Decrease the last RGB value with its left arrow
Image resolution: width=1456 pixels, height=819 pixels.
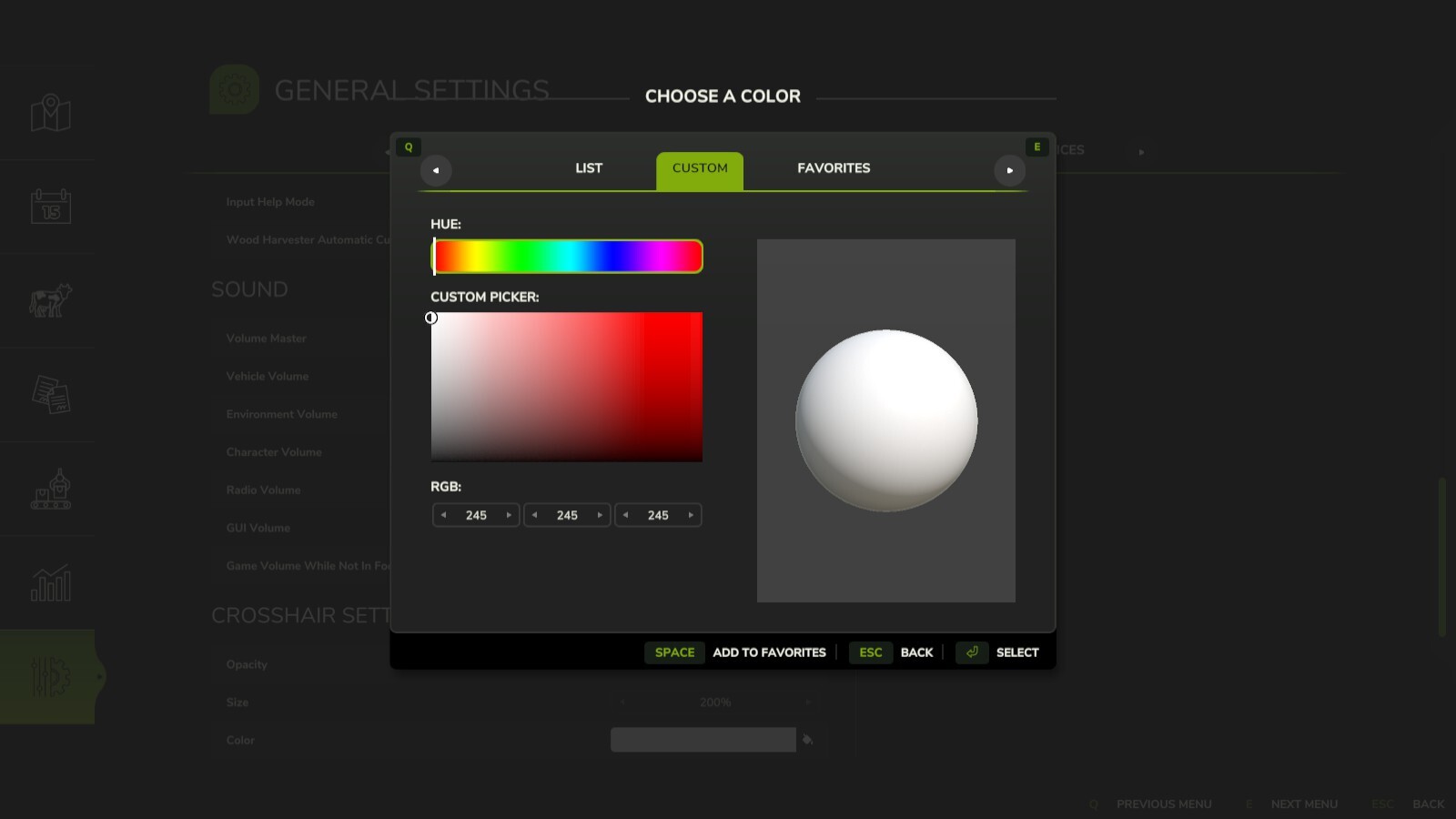[626, 515]
